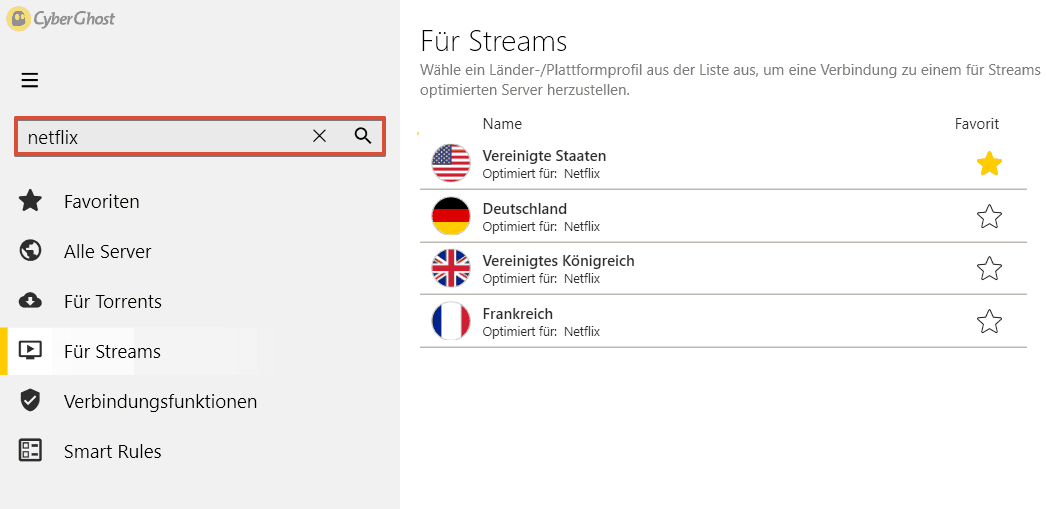Viewport: 1046px width, 509px height.
Task: Clear the netflix search text
Action: click(x=320, y=136)
